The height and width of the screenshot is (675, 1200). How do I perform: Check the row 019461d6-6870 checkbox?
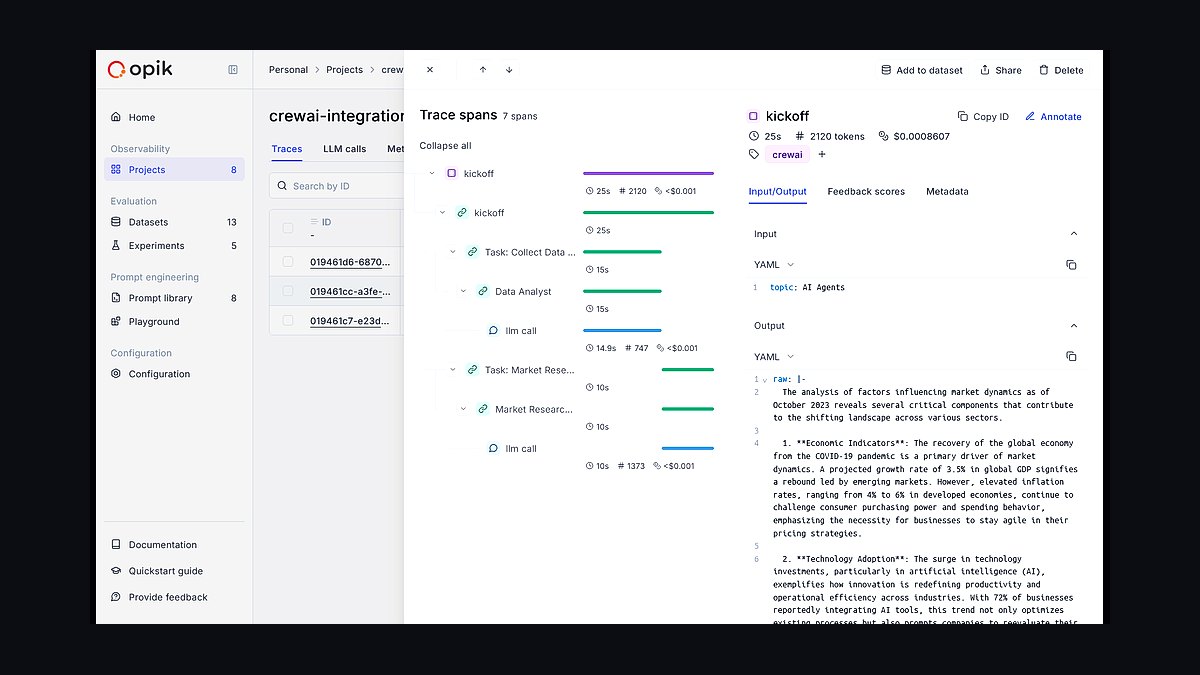(x=288, y=262)
